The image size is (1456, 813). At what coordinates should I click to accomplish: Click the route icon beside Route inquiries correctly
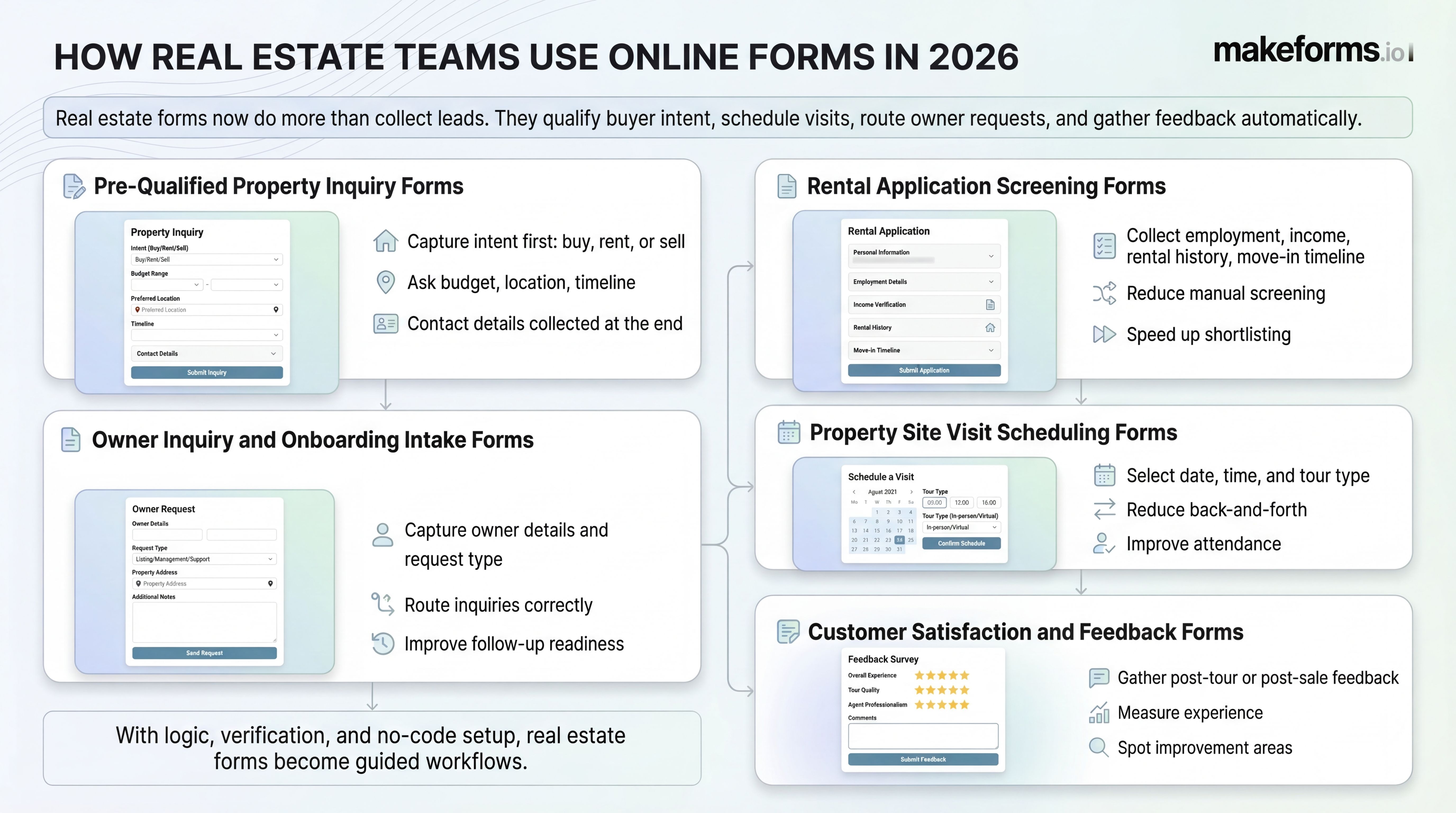pyautogui.click(x=383, y=604)
